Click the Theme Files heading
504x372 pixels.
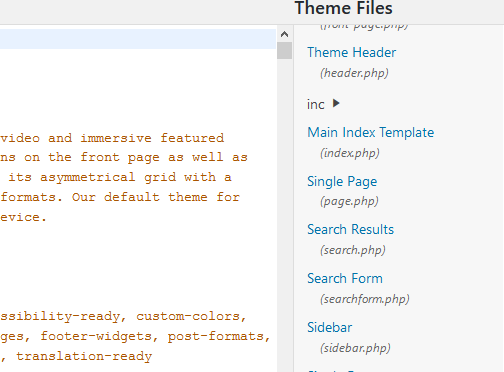pyautogui.click(x=344, y=8)
